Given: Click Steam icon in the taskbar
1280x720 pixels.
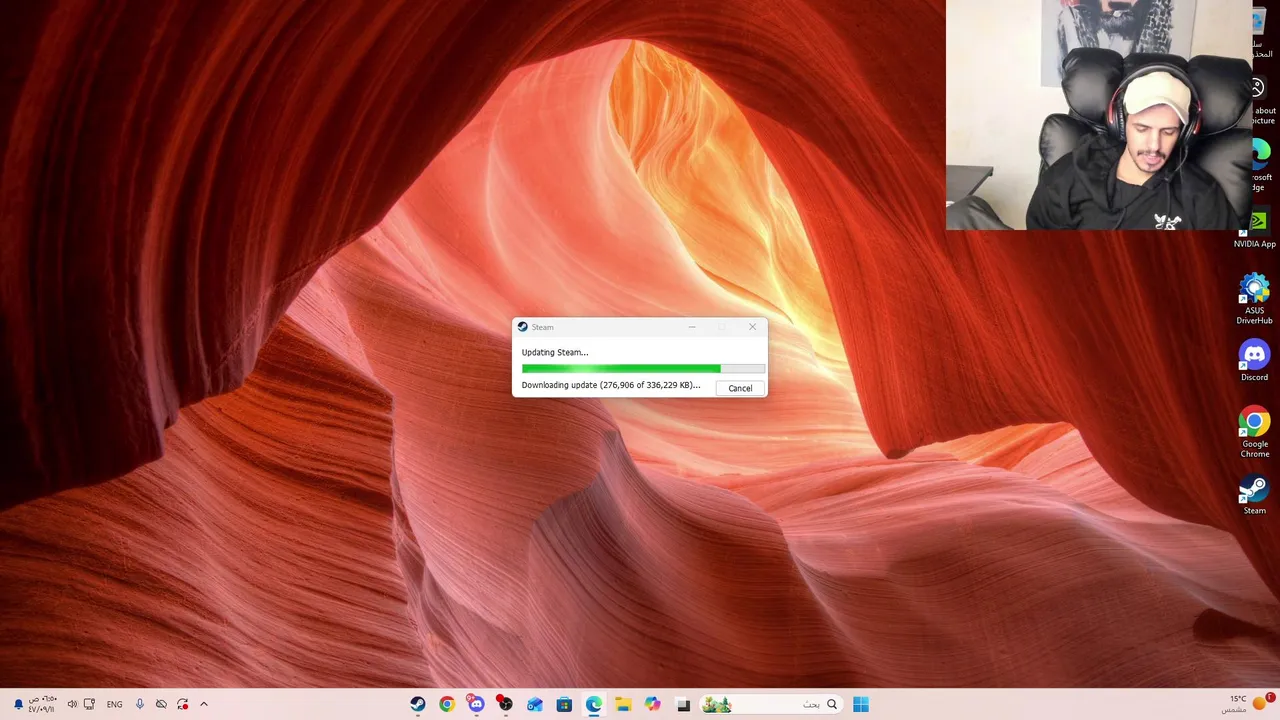Looking at the screenshot, I should [418, 704].
